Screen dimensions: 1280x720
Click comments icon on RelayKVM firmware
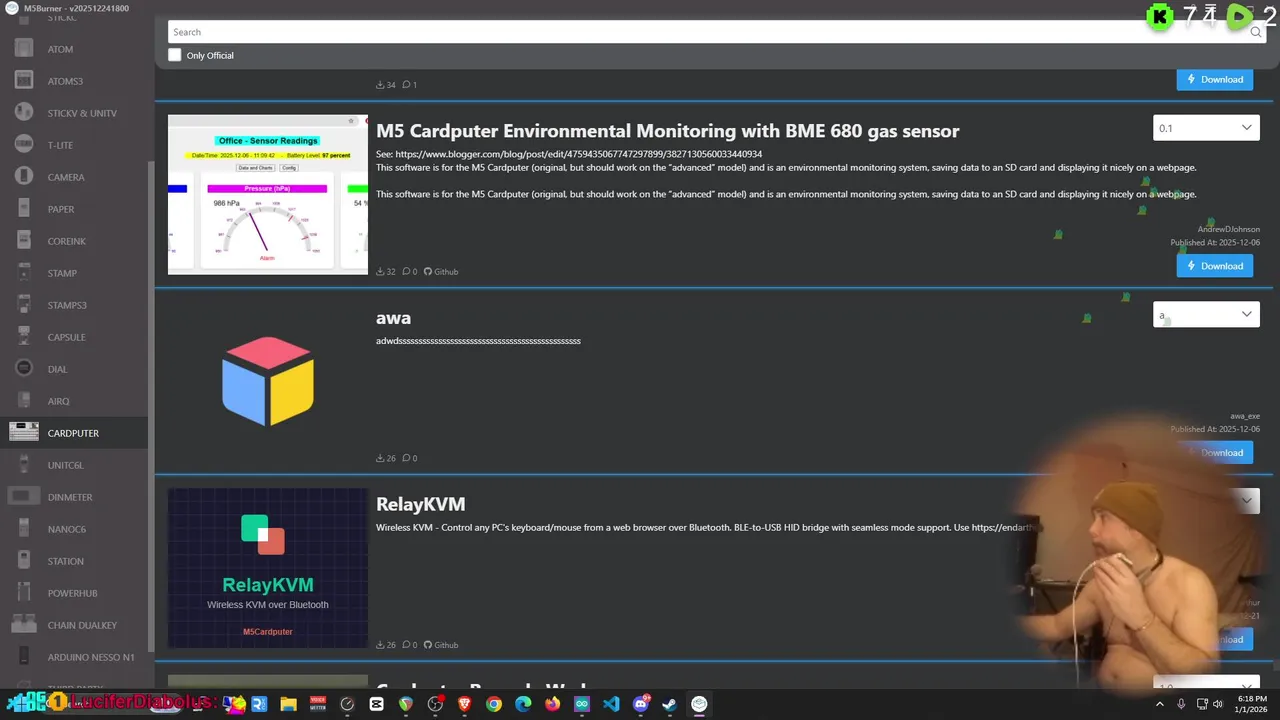[406, 645]
